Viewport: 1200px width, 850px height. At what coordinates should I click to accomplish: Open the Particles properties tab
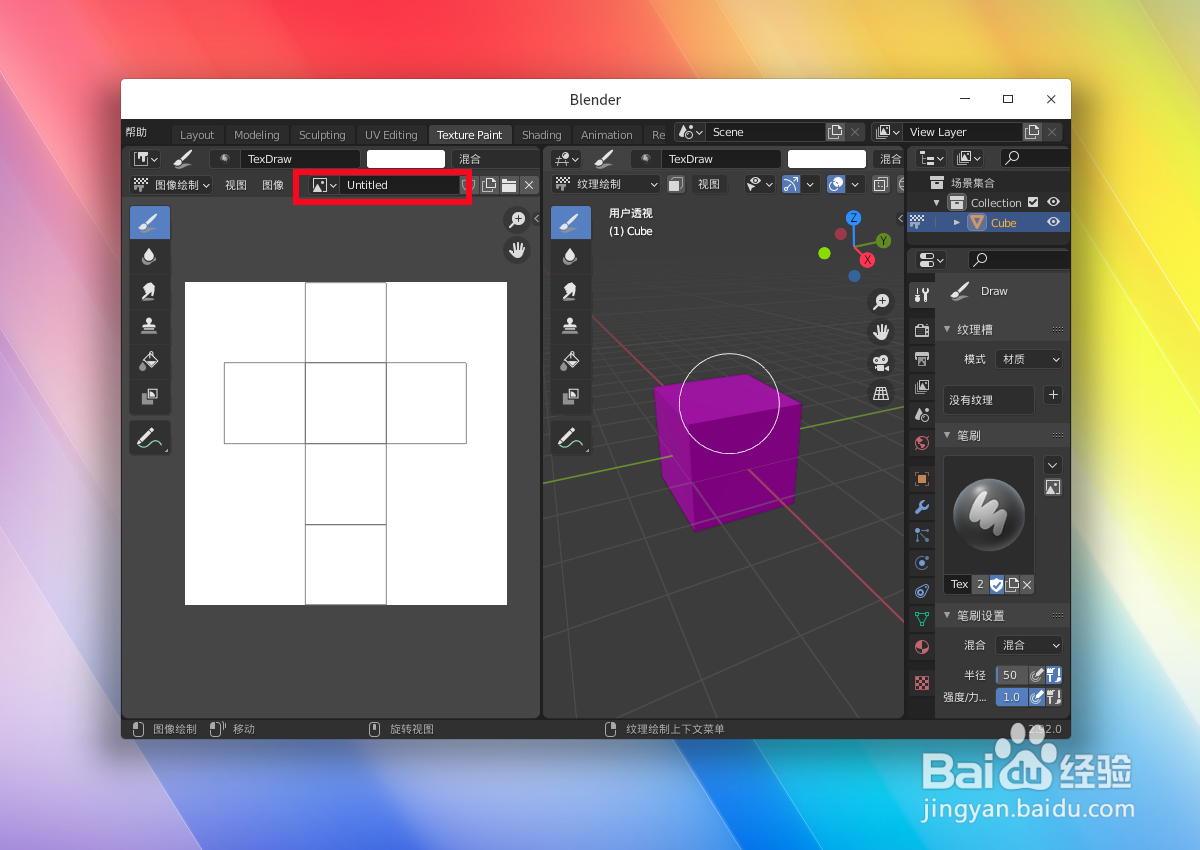click(922, 535)
